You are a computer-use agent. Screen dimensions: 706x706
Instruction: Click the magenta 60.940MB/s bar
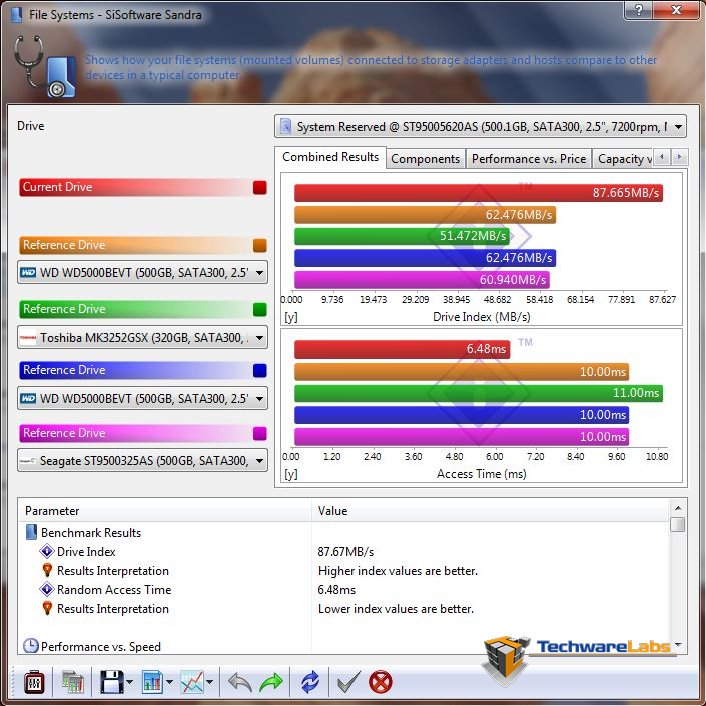click(x=421, y=280)
